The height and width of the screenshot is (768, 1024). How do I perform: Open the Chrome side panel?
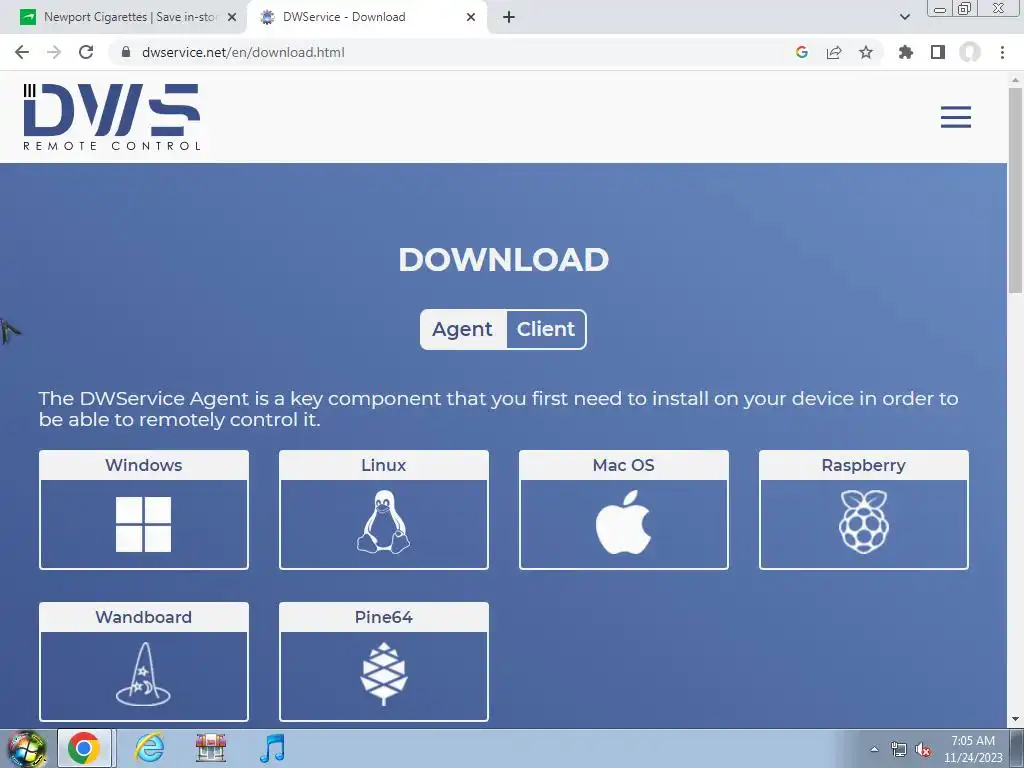pos(938,52)
